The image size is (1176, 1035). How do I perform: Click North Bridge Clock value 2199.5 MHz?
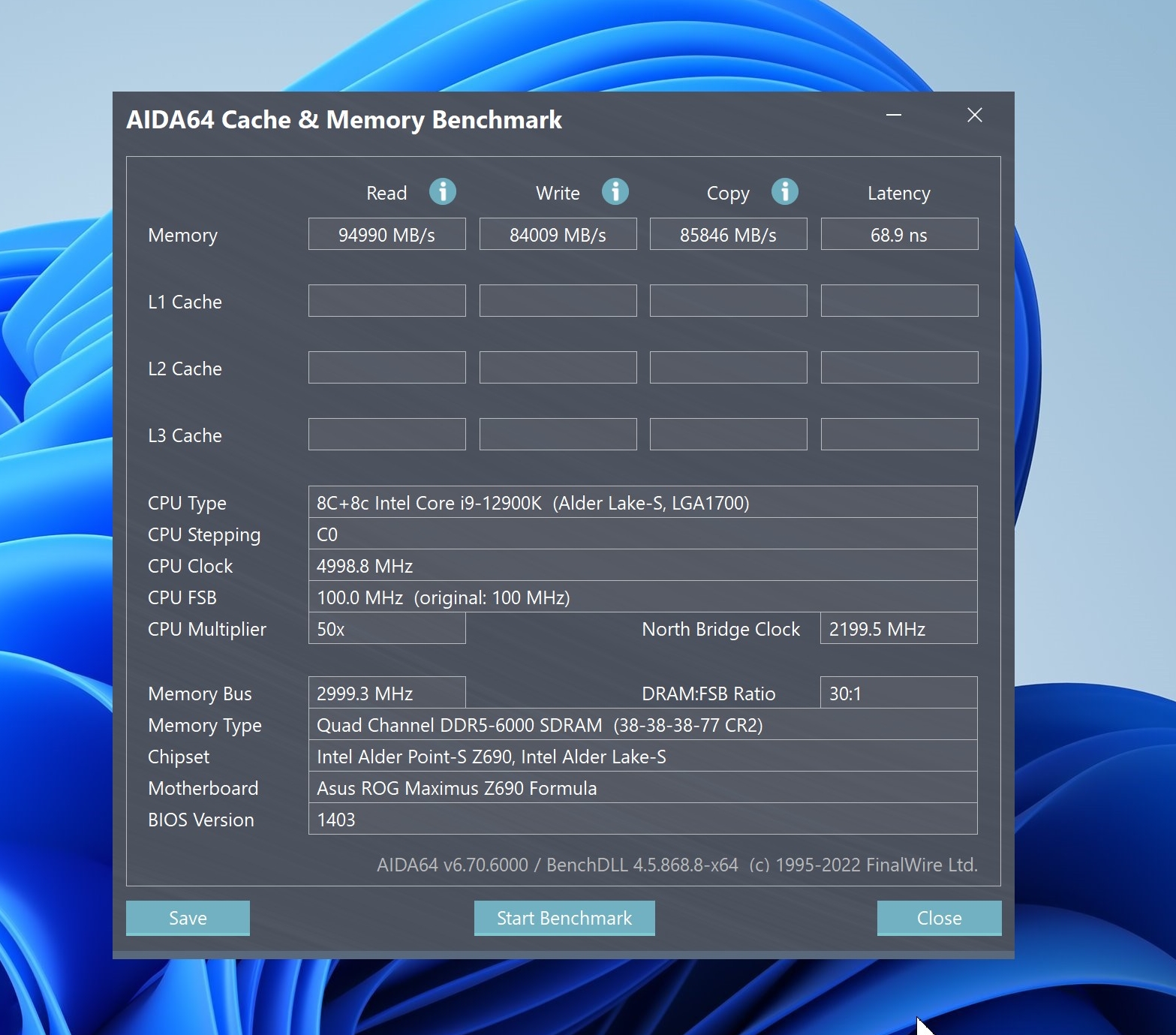(899, 628)
